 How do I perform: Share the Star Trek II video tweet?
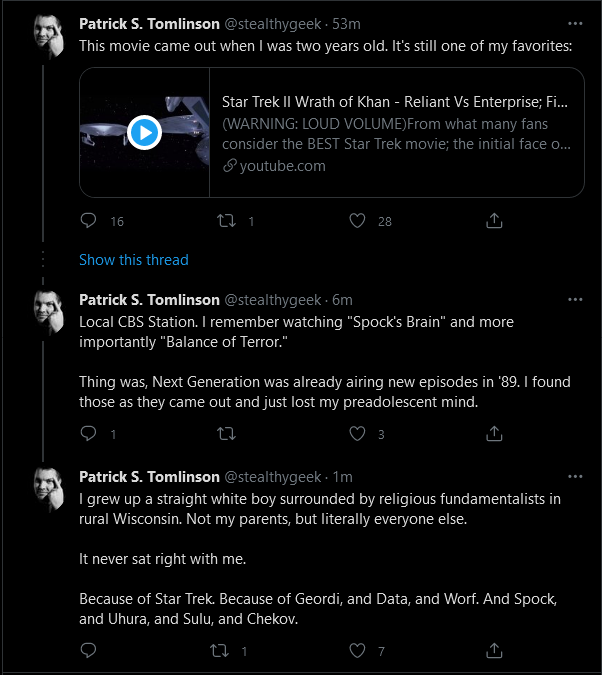(494, 220)
